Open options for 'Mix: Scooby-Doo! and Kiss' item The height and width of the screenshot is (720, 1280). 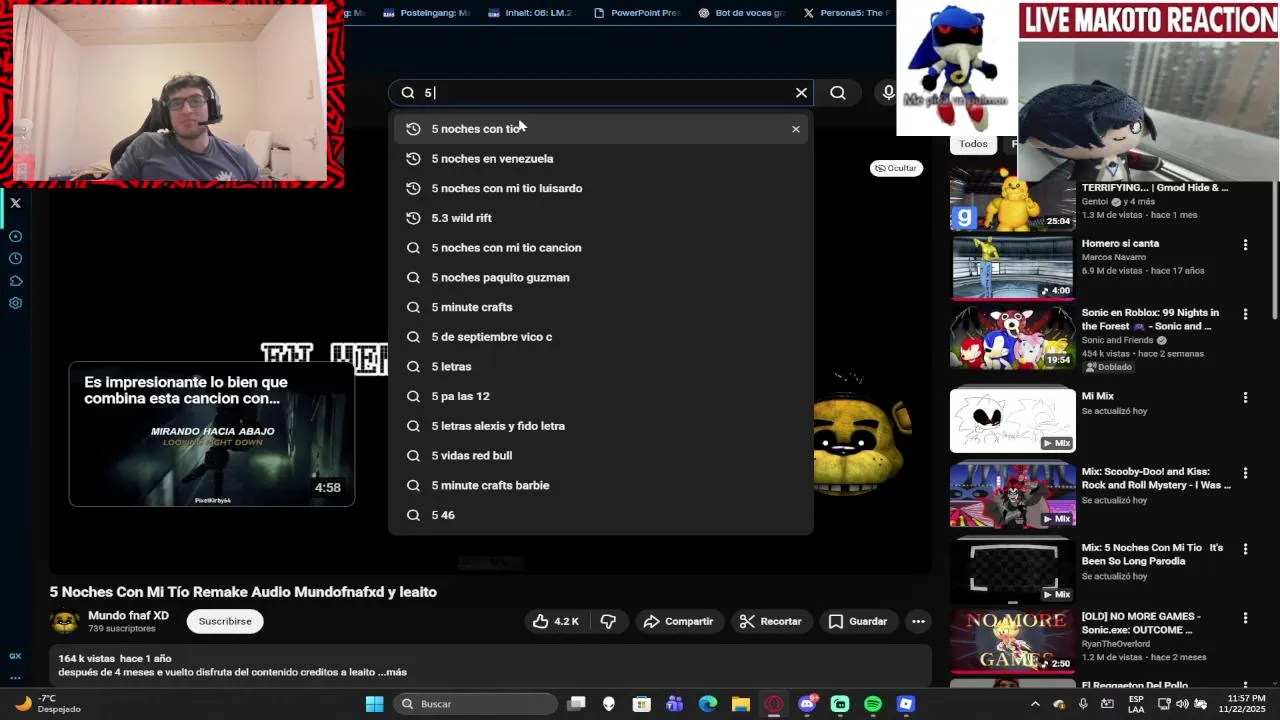1245,473
